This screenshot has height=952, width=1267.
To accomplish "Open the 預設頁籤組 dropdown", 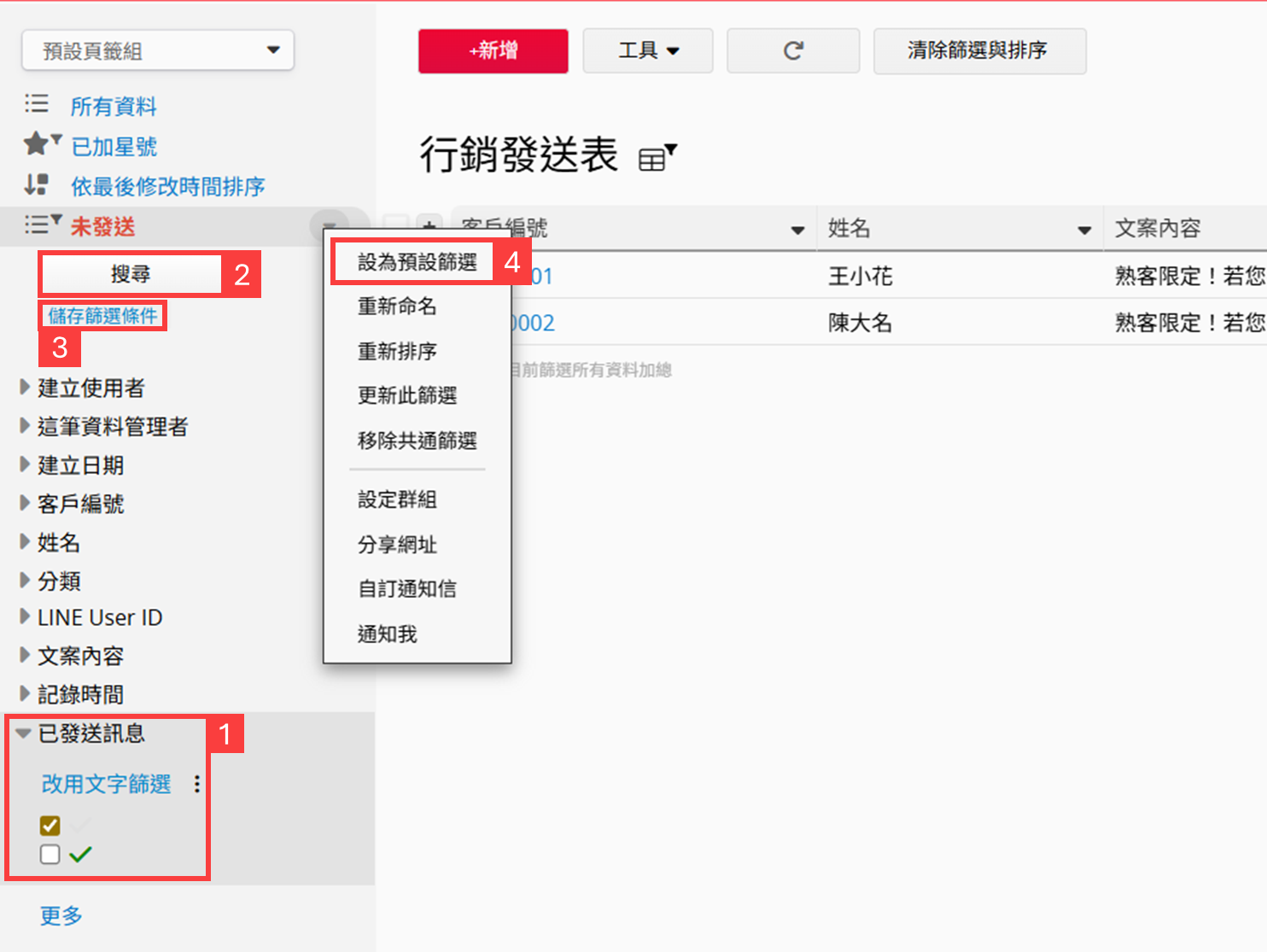I will (x=158, y=51).
